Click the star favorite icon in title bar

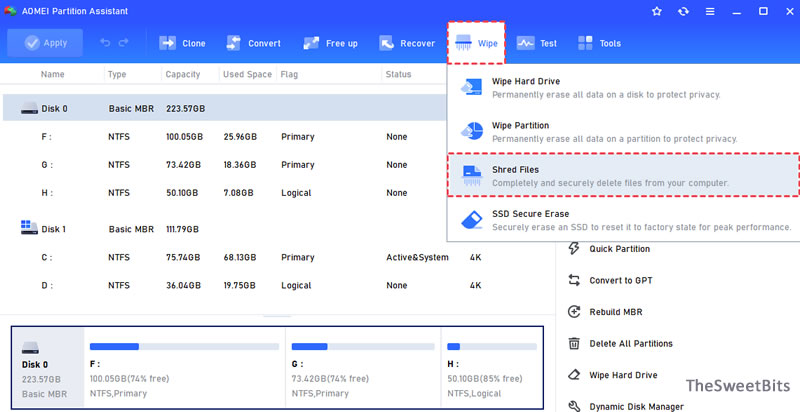657,11
